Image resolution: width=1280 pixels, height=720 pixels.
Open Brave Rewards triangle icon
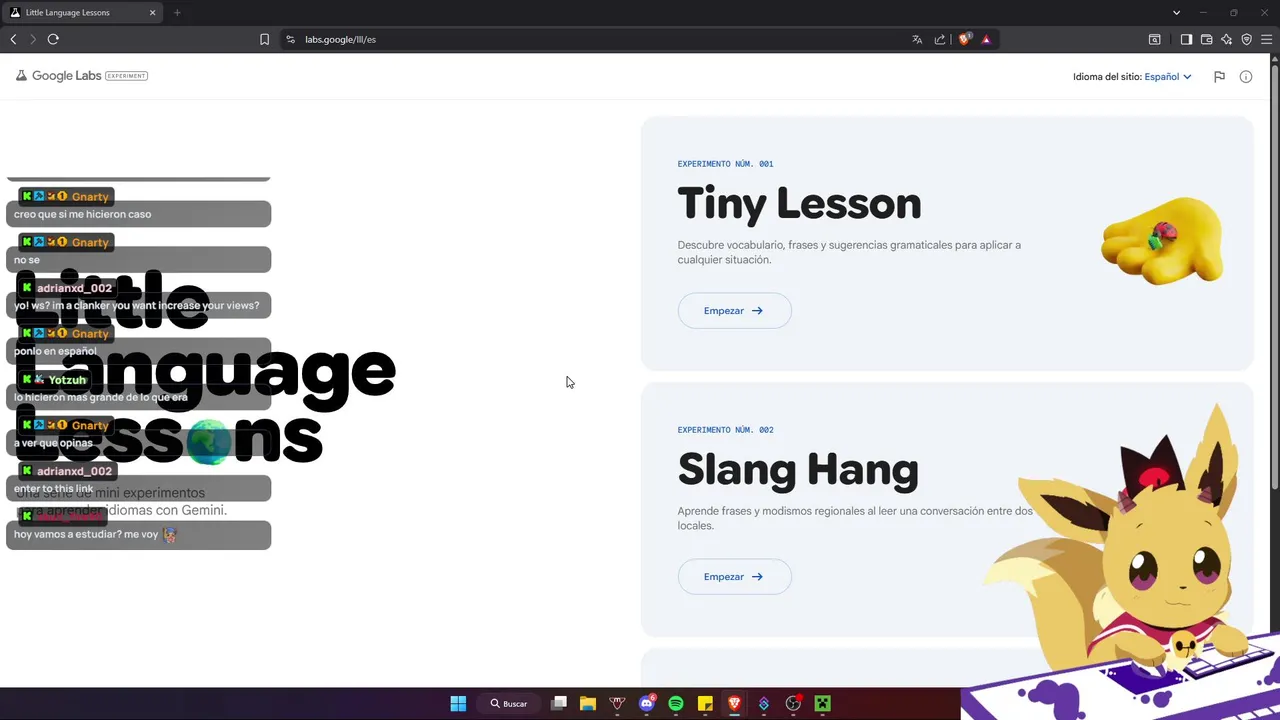(x=986, y=39)
